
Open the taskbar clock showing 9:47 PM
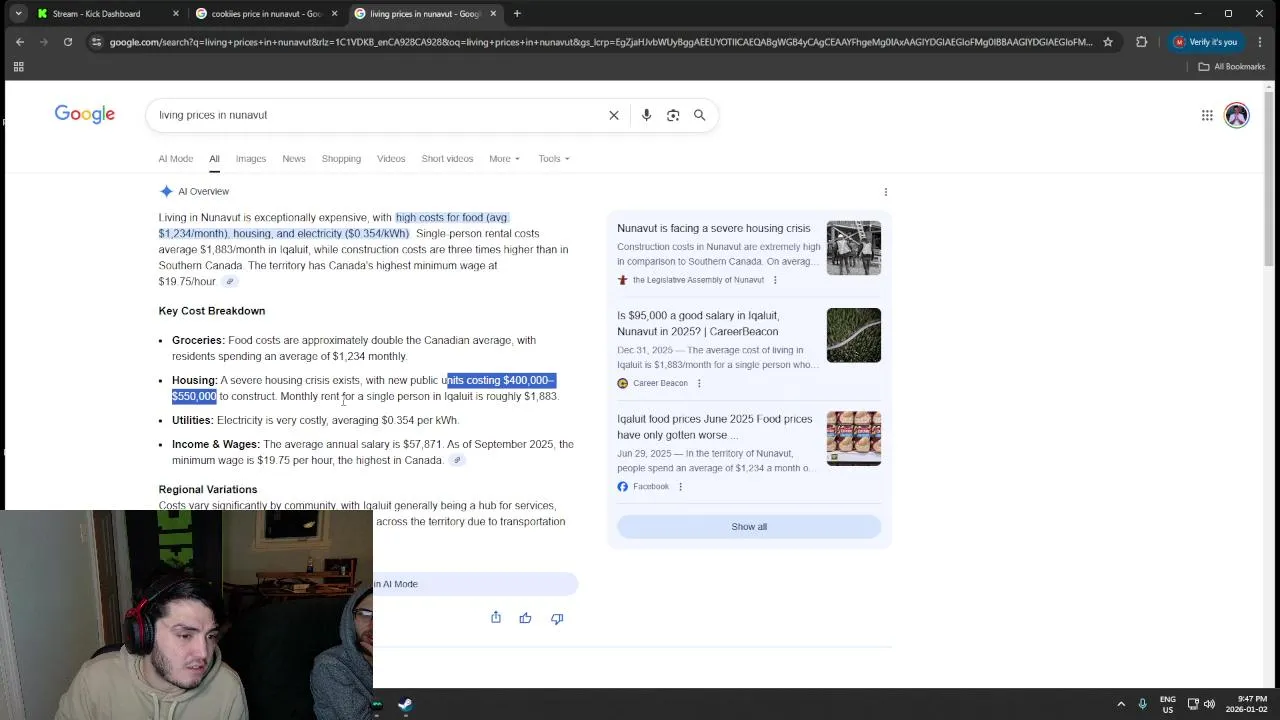(x=1247, y=704)
